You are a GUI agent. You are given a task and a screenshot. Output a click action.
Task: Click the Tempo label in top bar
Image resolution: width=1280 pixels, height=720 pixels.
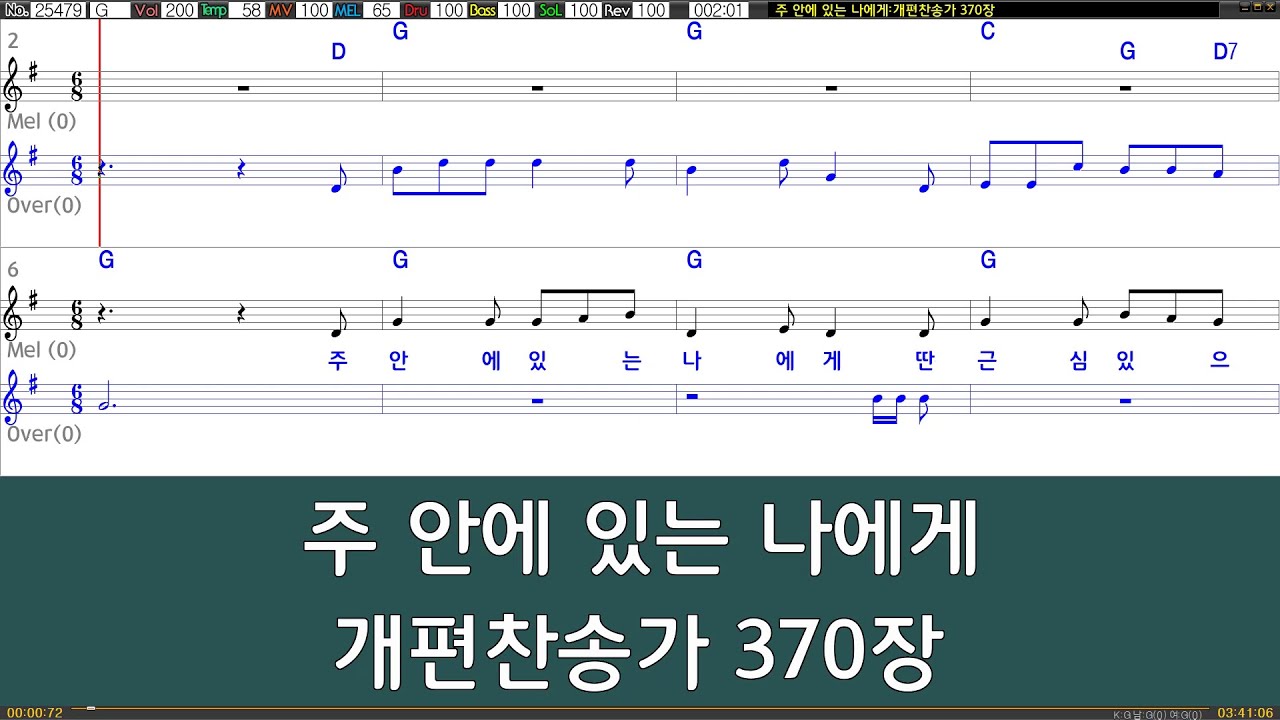click(x=213, y=10)
